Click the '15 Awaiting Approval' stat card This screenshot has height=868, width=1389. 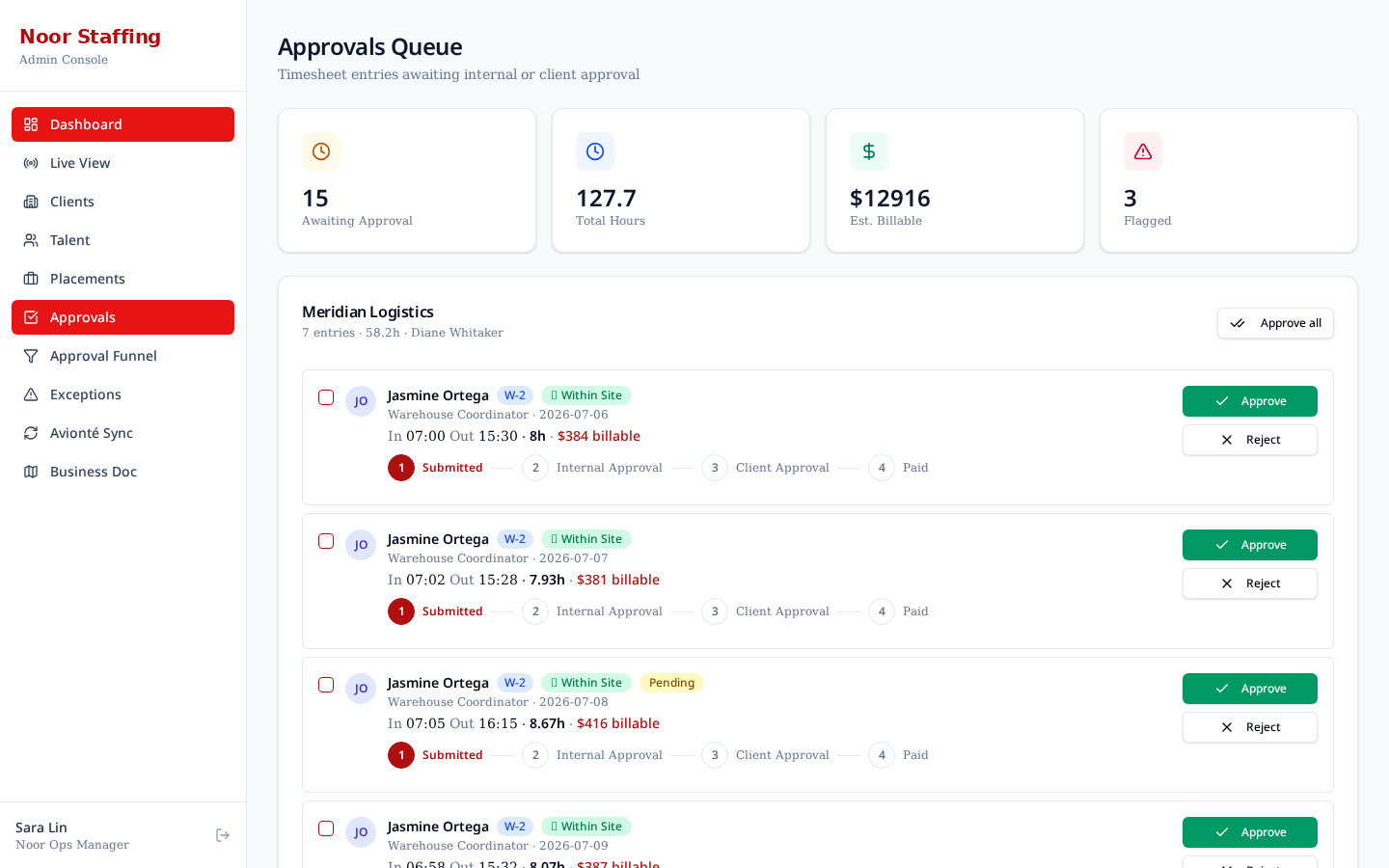(407, 180)
